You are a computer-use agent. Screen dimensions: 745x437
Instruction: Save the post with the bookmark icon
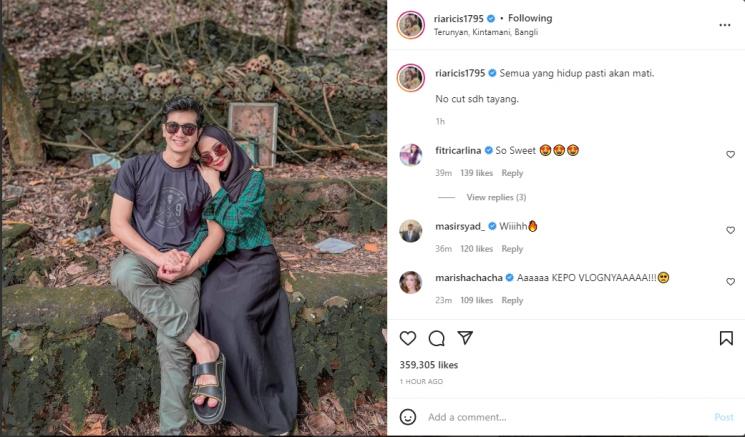click(x=726, y=338)
